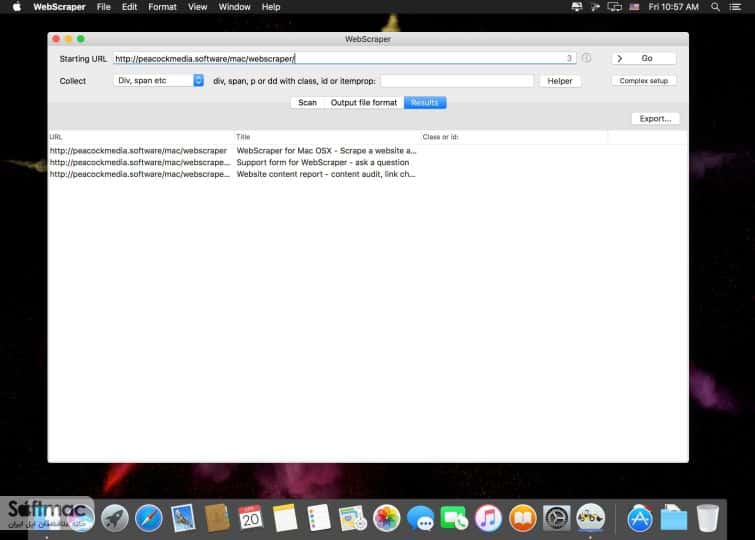Launch Launchpad rocket icon in Dock

(x=115, y=518)
